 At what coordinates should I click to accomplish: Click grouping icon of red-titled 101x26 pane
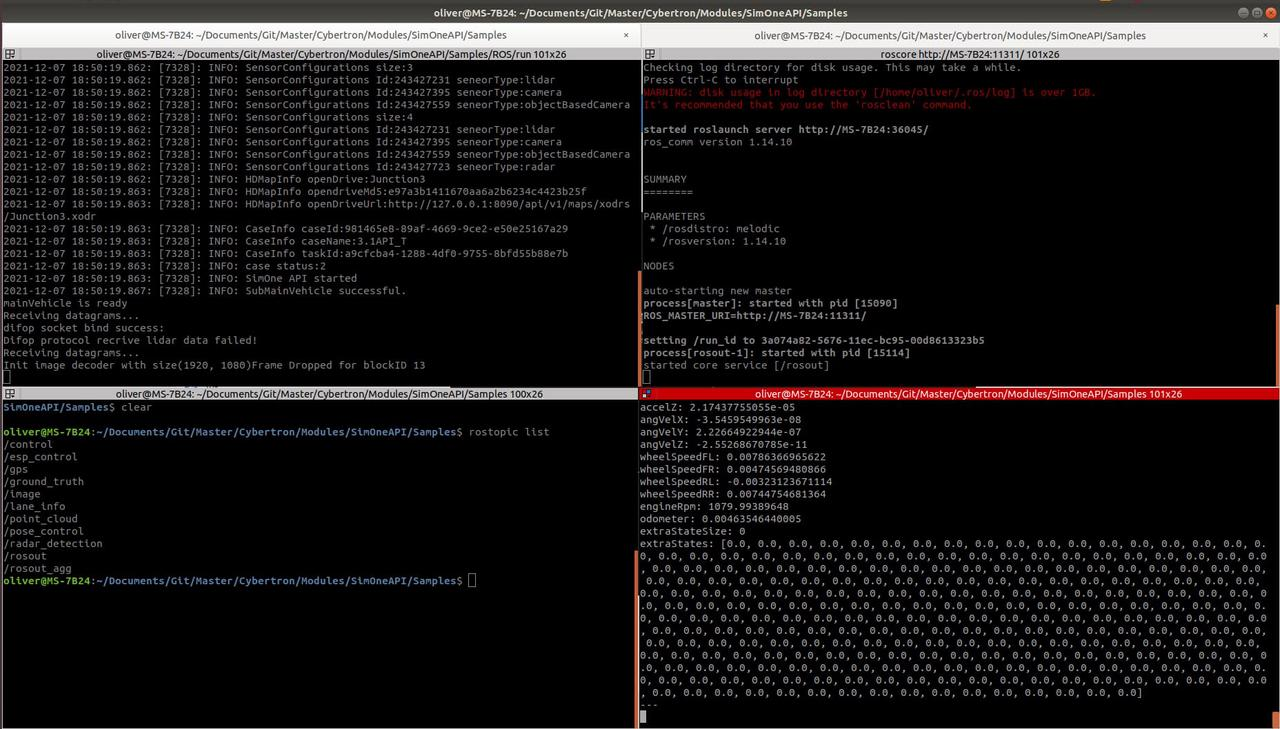649,394
